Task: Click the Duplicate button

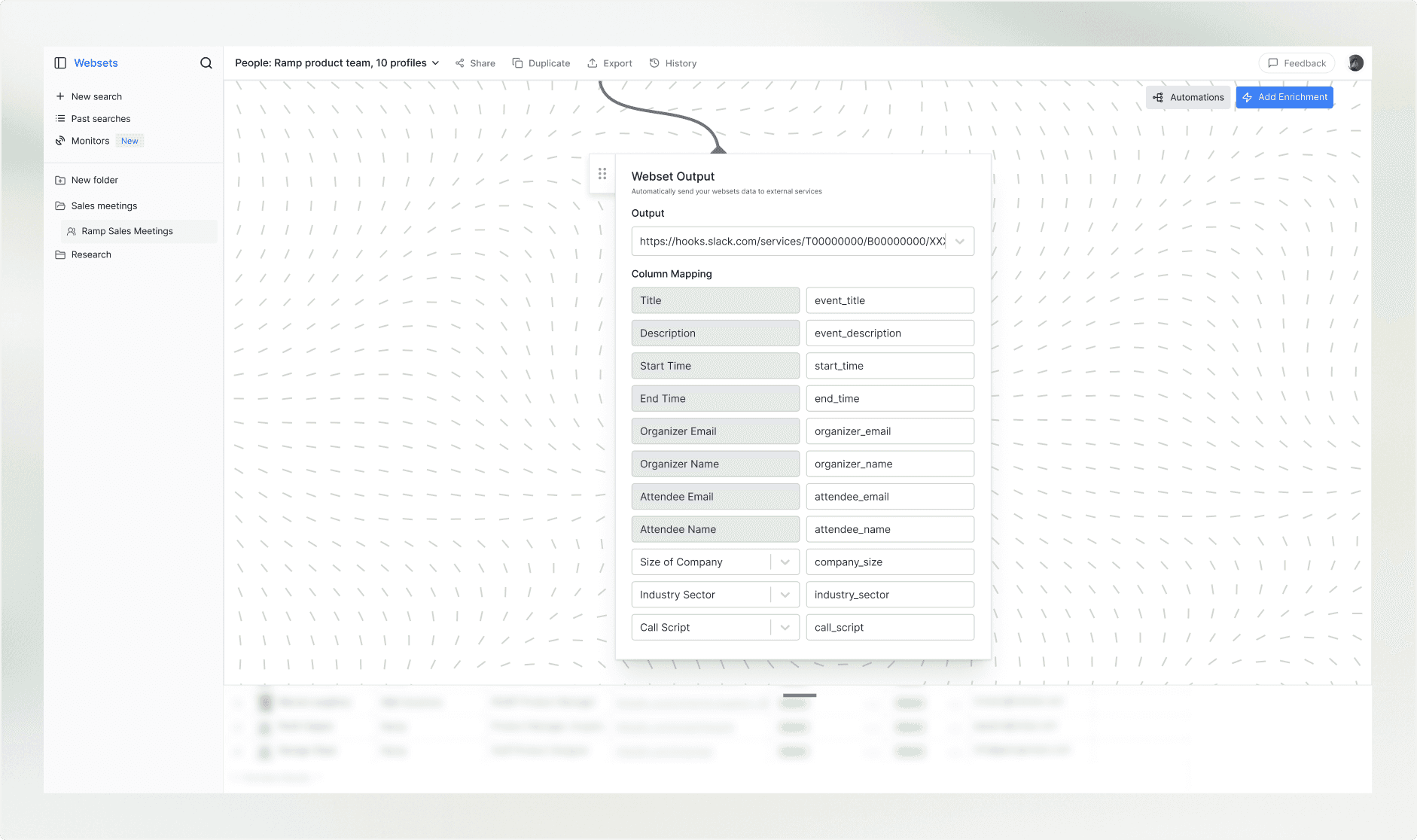Action: [x=541, y=63]
